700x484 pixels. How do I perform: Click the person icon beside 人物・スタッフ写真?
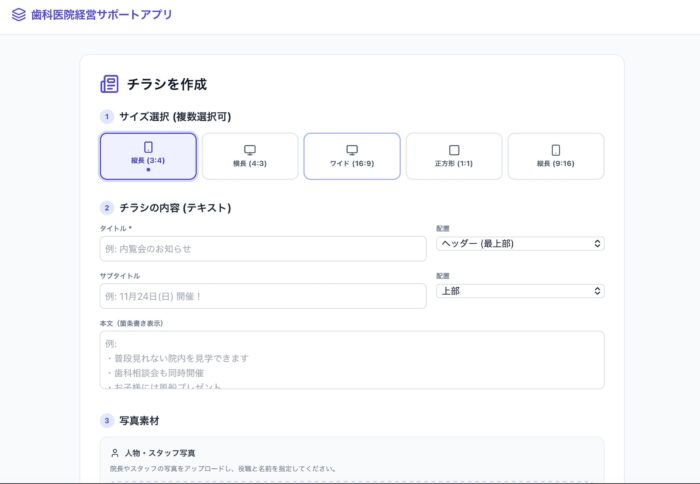pos(115,452)
